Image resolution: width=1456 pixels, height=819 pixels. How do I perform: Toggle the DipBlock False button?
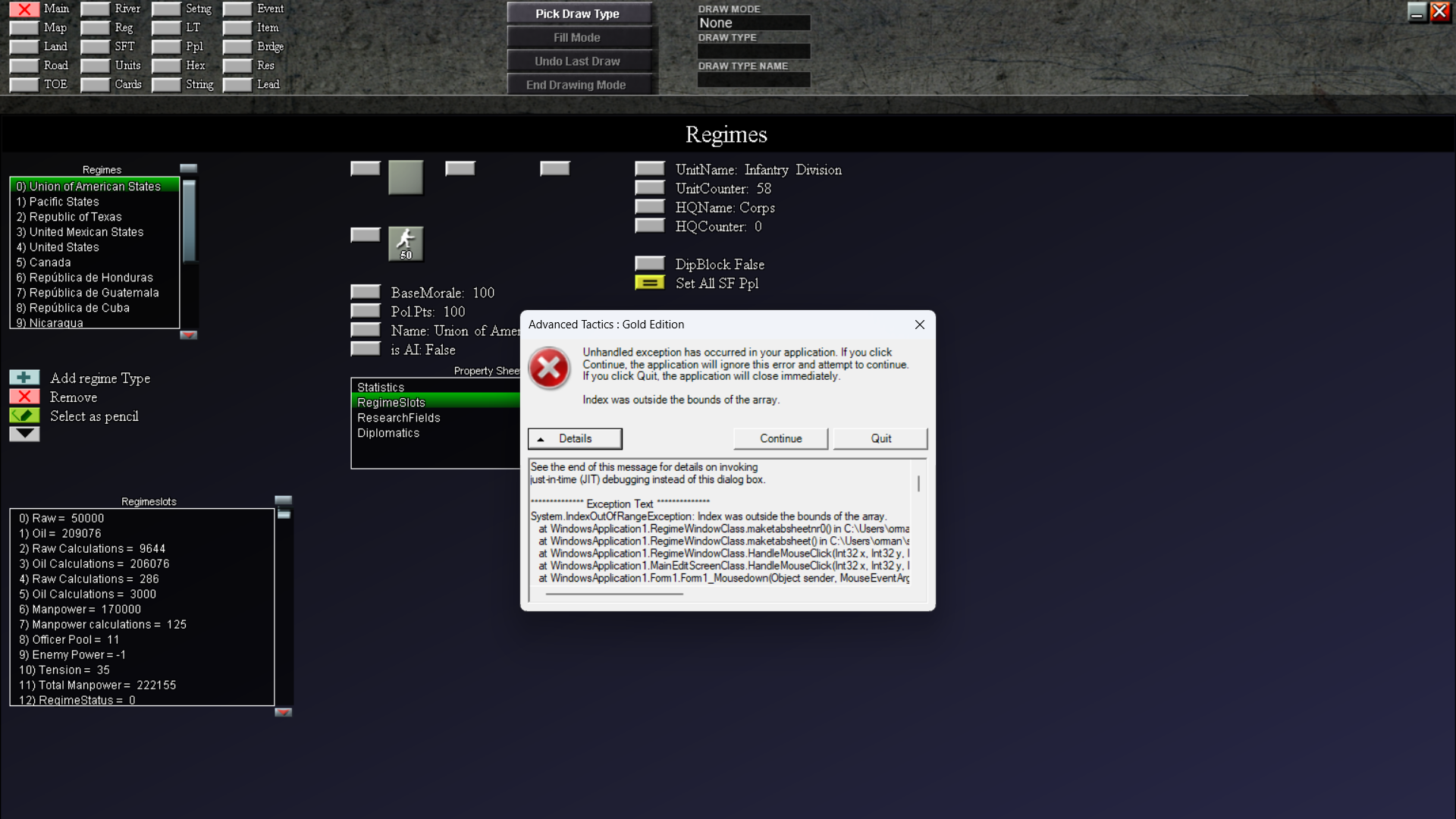click(x=649, y=264)
